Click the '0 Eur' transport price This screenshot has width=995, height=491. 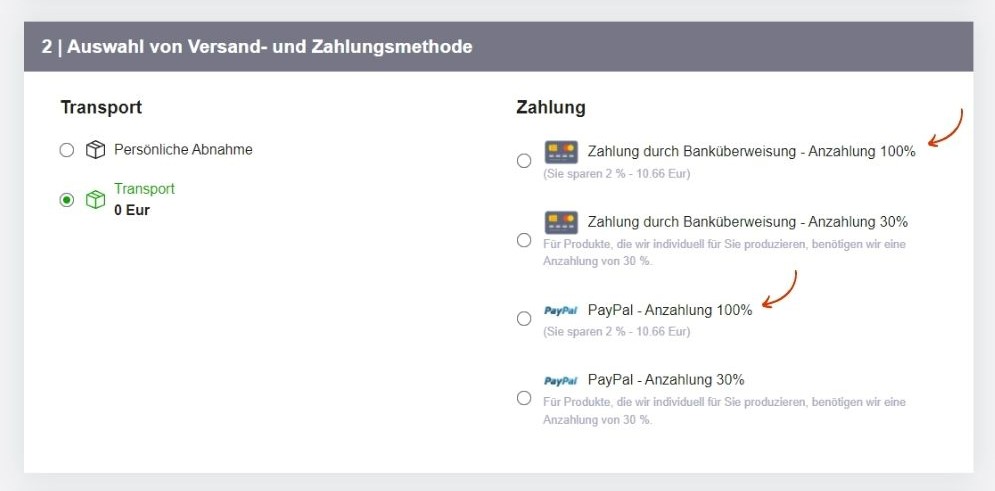point(132,210)
